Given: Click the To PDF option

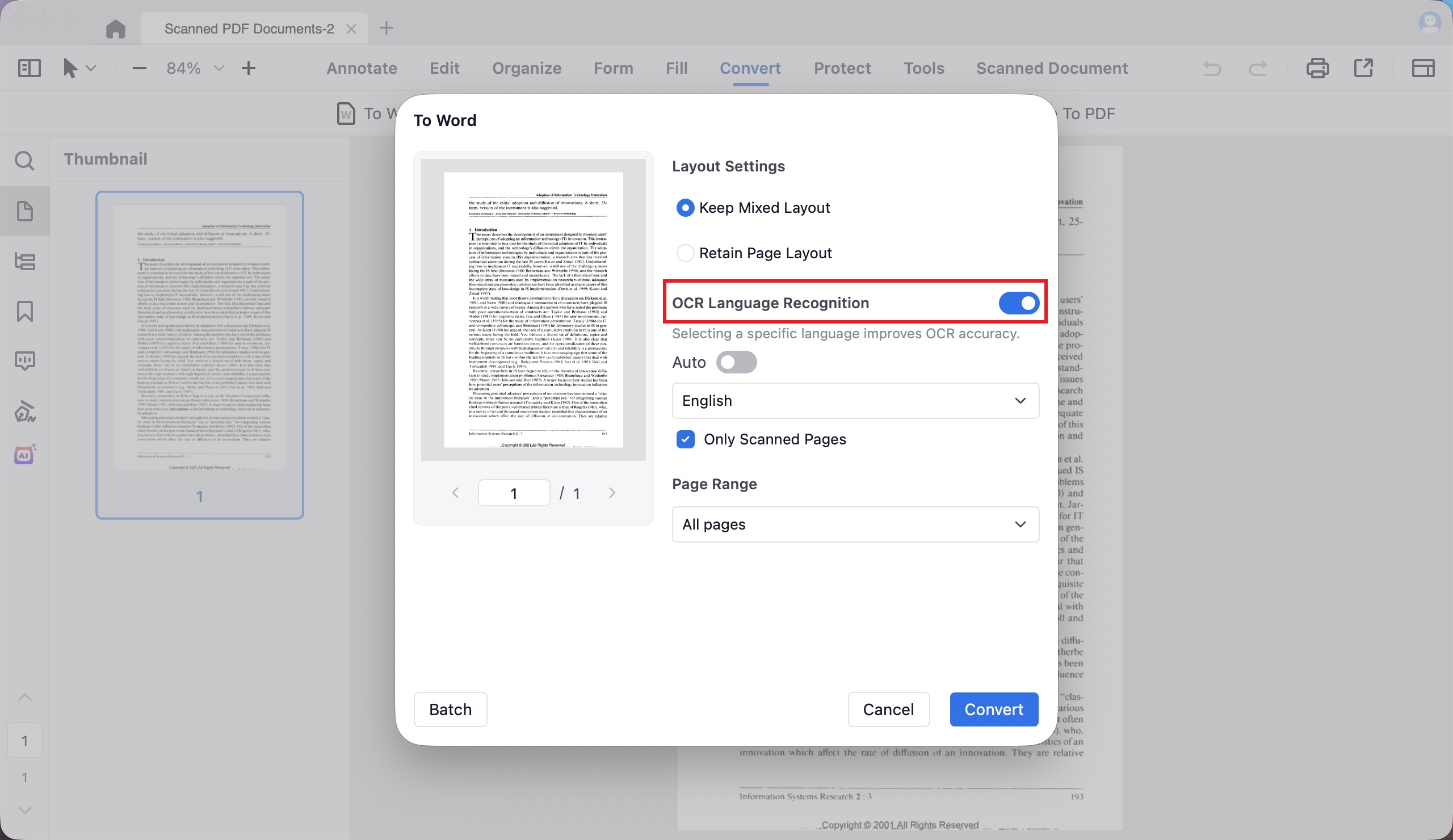Looking at the screenshot, I should coord(1089,114).
